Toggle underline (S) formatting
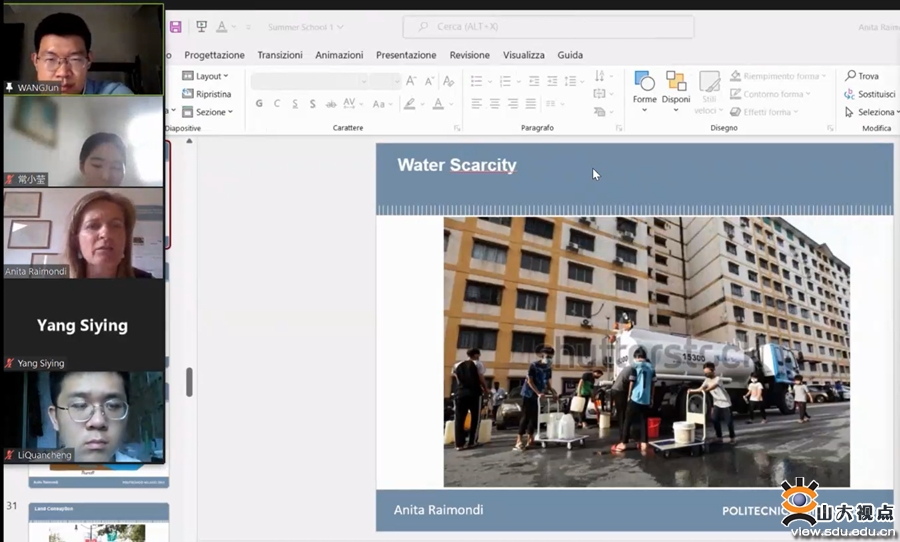 point(295,104)
